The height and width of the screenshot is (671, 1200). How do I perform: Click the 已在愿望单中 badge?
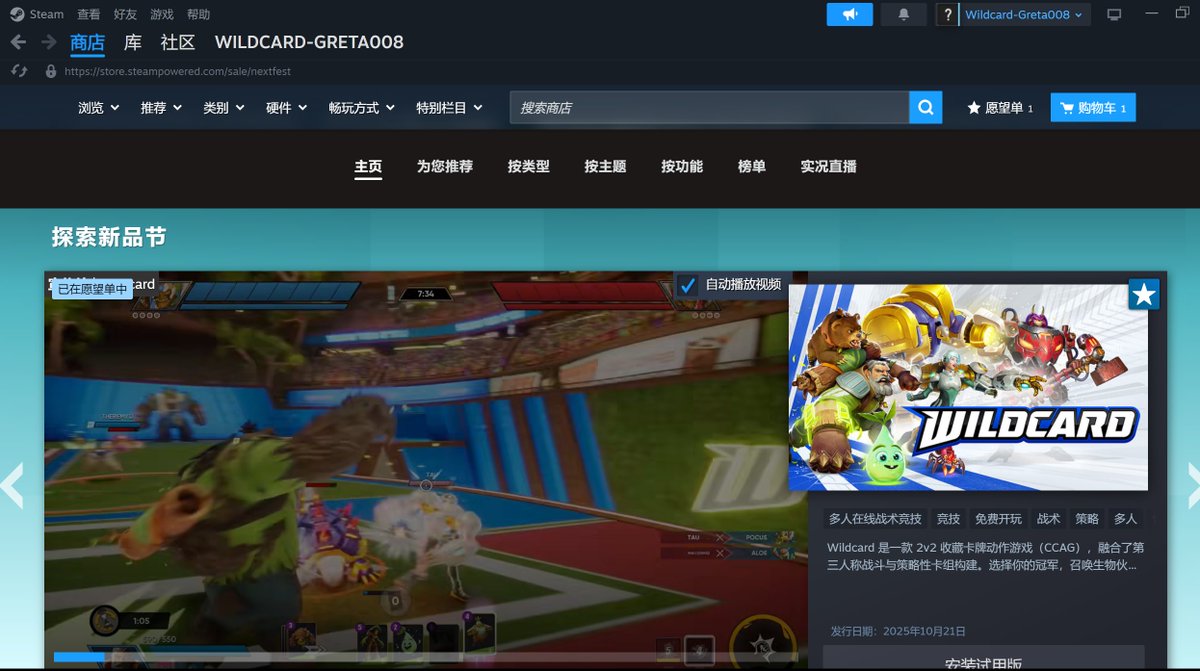(92, 289)
